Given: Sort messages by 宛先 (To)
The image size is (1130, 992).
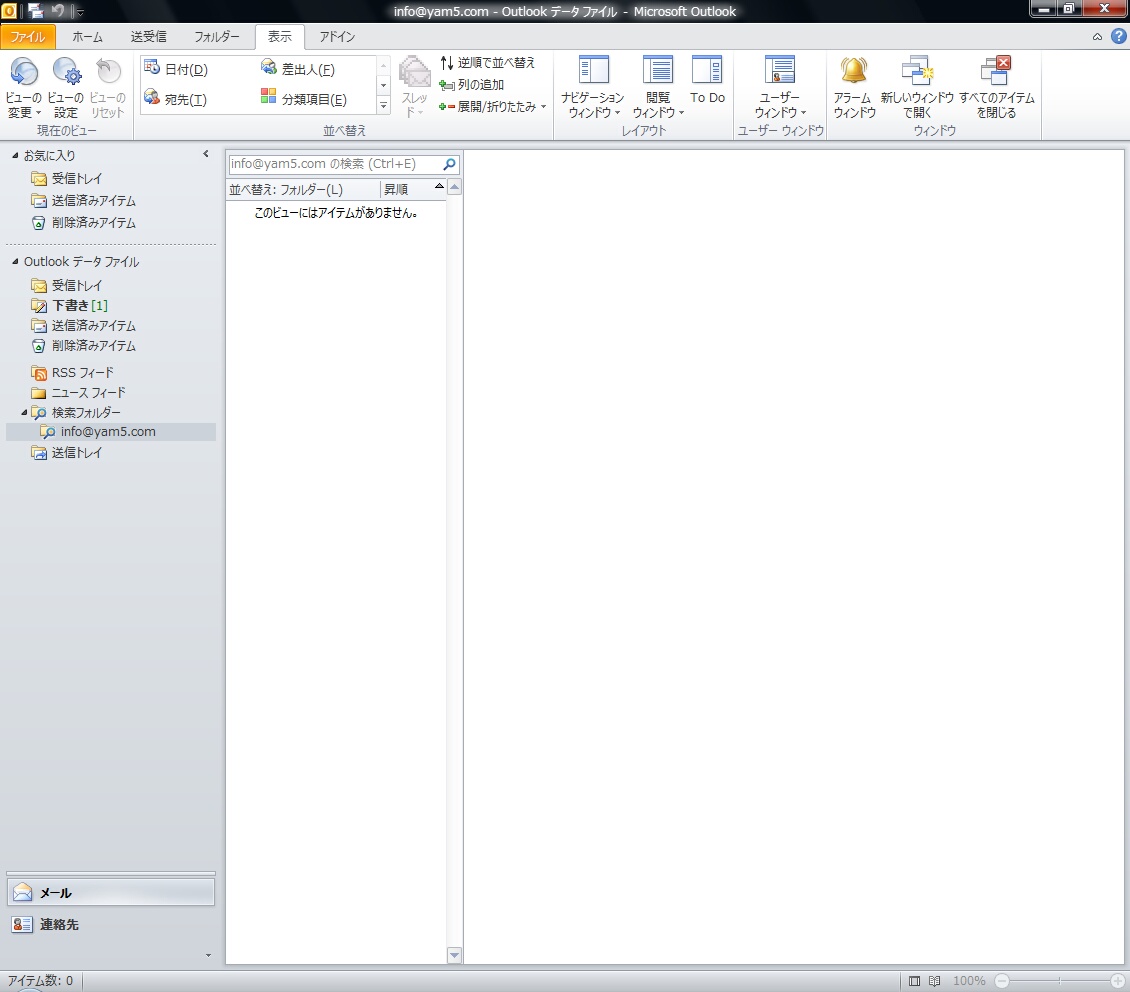Looking at the screenshot, I should click(x=176, y=99).
